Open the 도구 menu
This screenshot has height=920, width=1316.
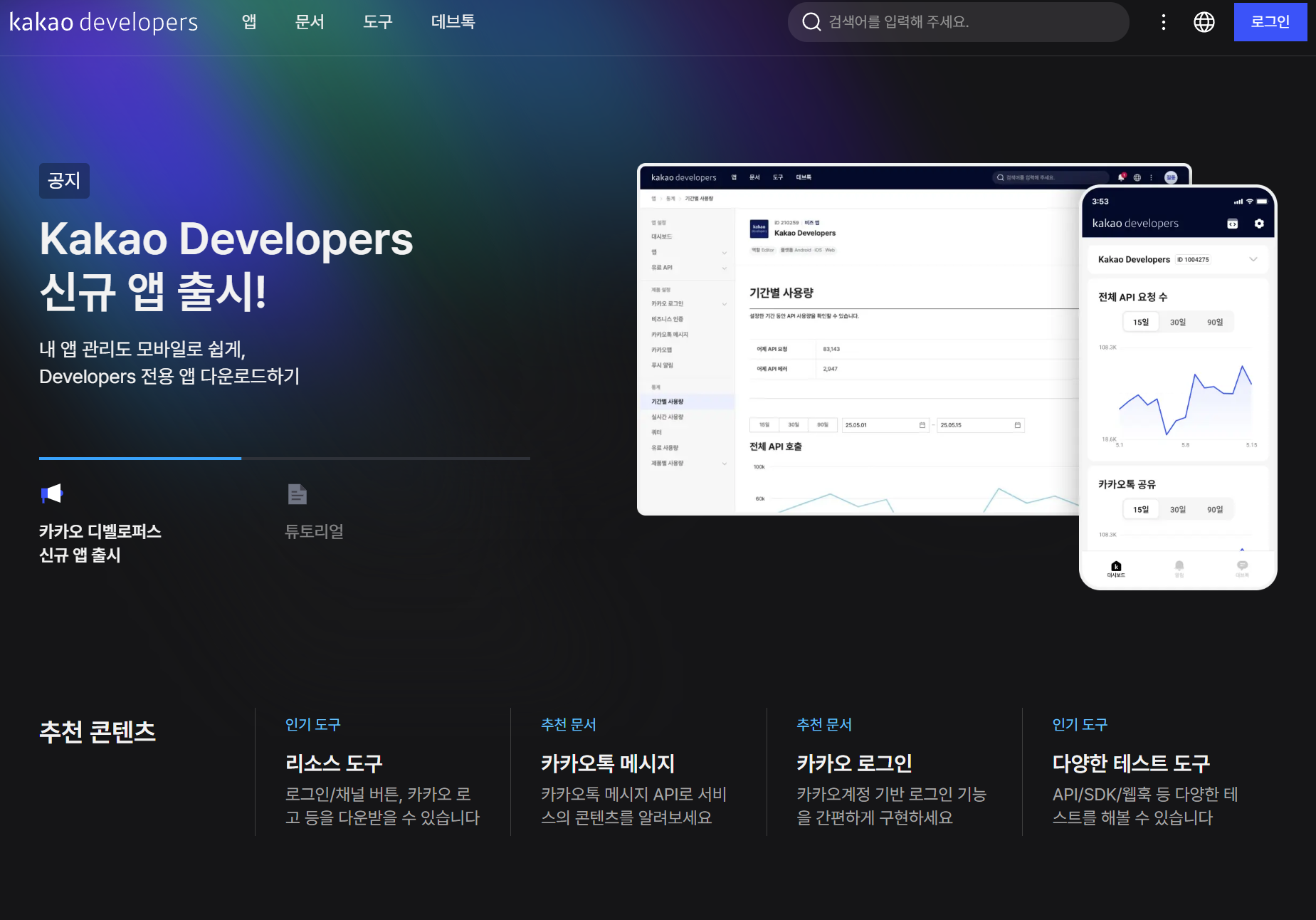coord(377,22)
